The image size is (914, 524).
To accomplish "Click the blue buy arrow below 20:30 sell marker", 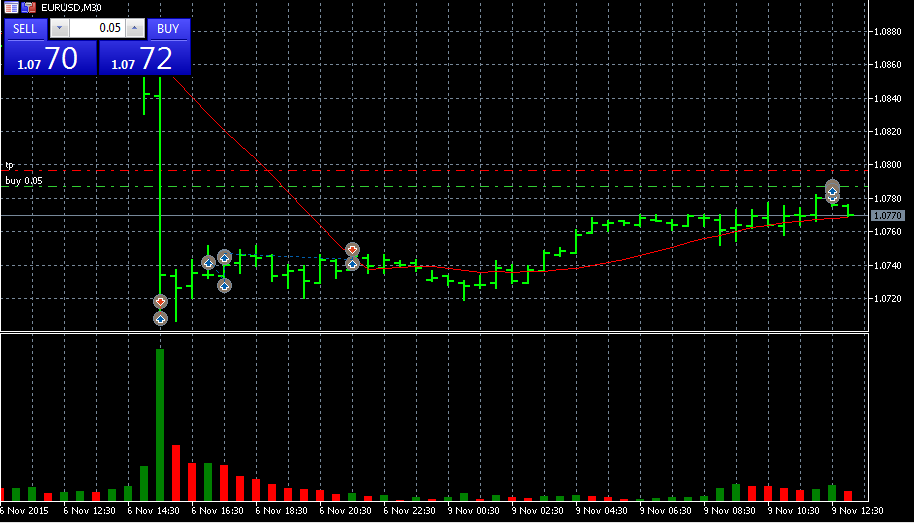I will click(x=352, y=264).
